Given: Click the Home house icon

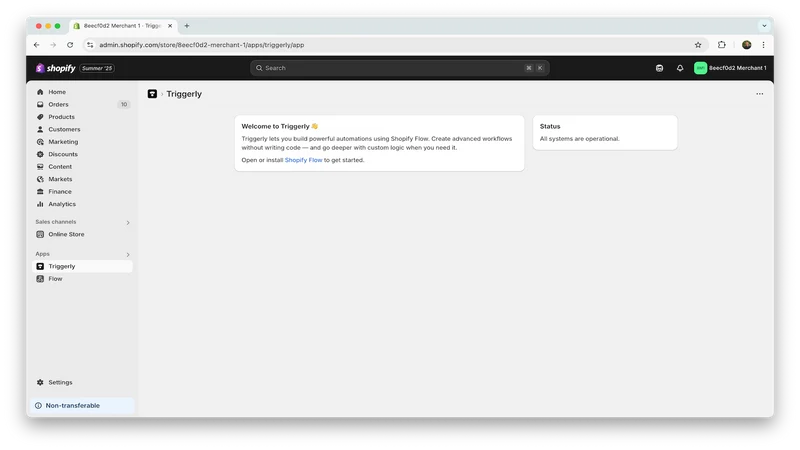Looking at the screenshot, I should tap(40, 92).
